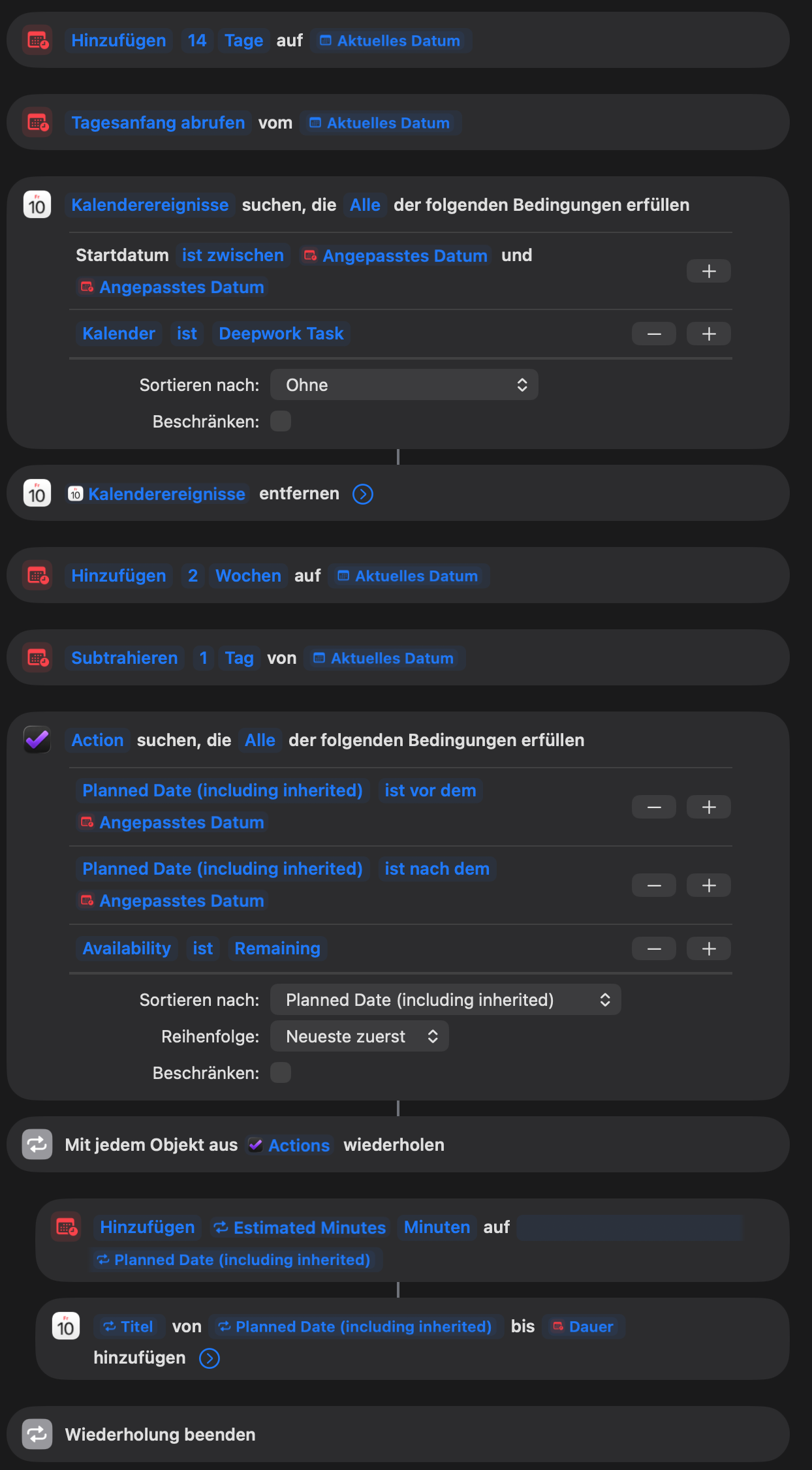The height and width of the screenshot is (1470, 812).
Task: Click the calendar icon of the 'Kalenderereignisse suchen' action
Action: click(x=37, y=205)
